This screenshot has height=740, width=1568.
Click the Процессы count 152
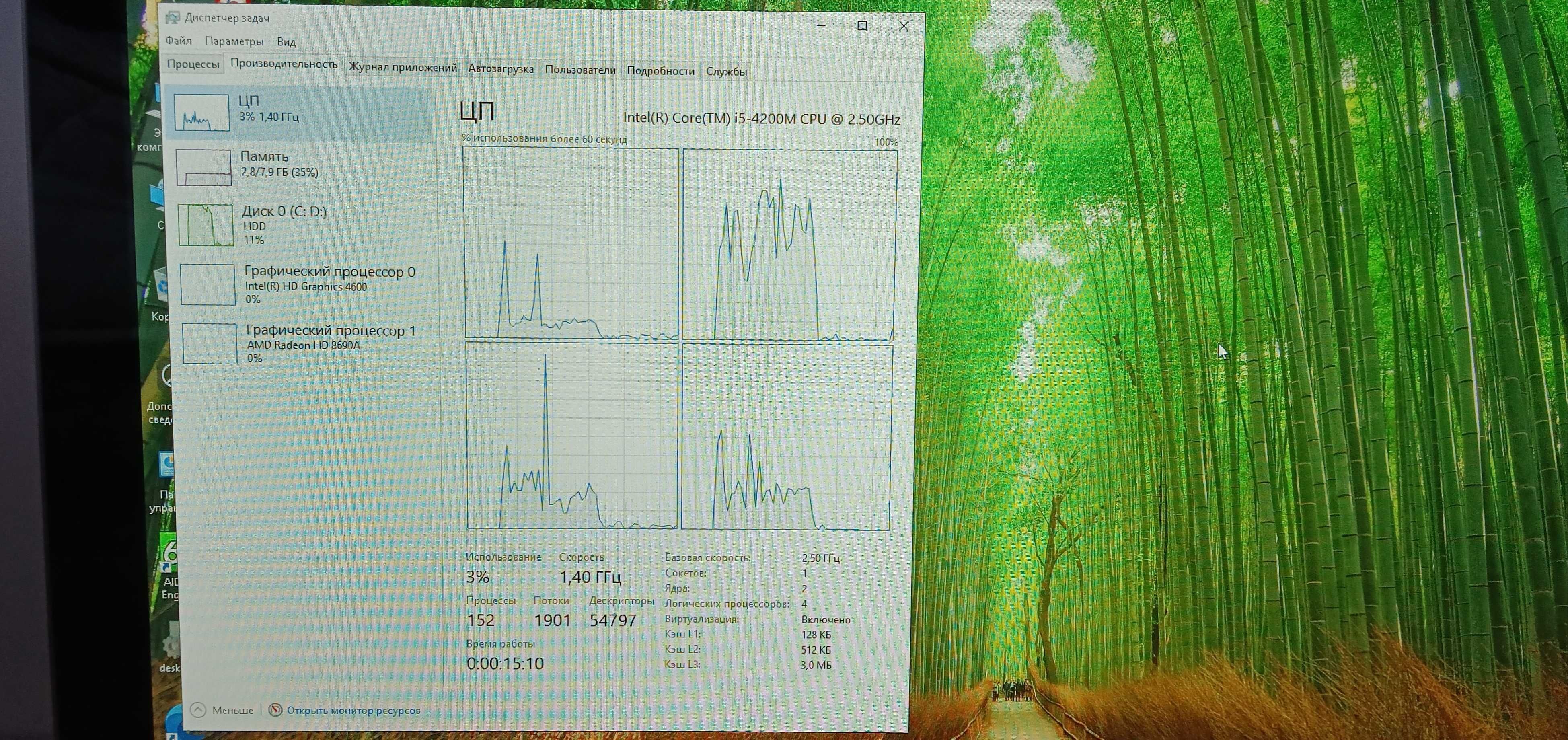481,620
